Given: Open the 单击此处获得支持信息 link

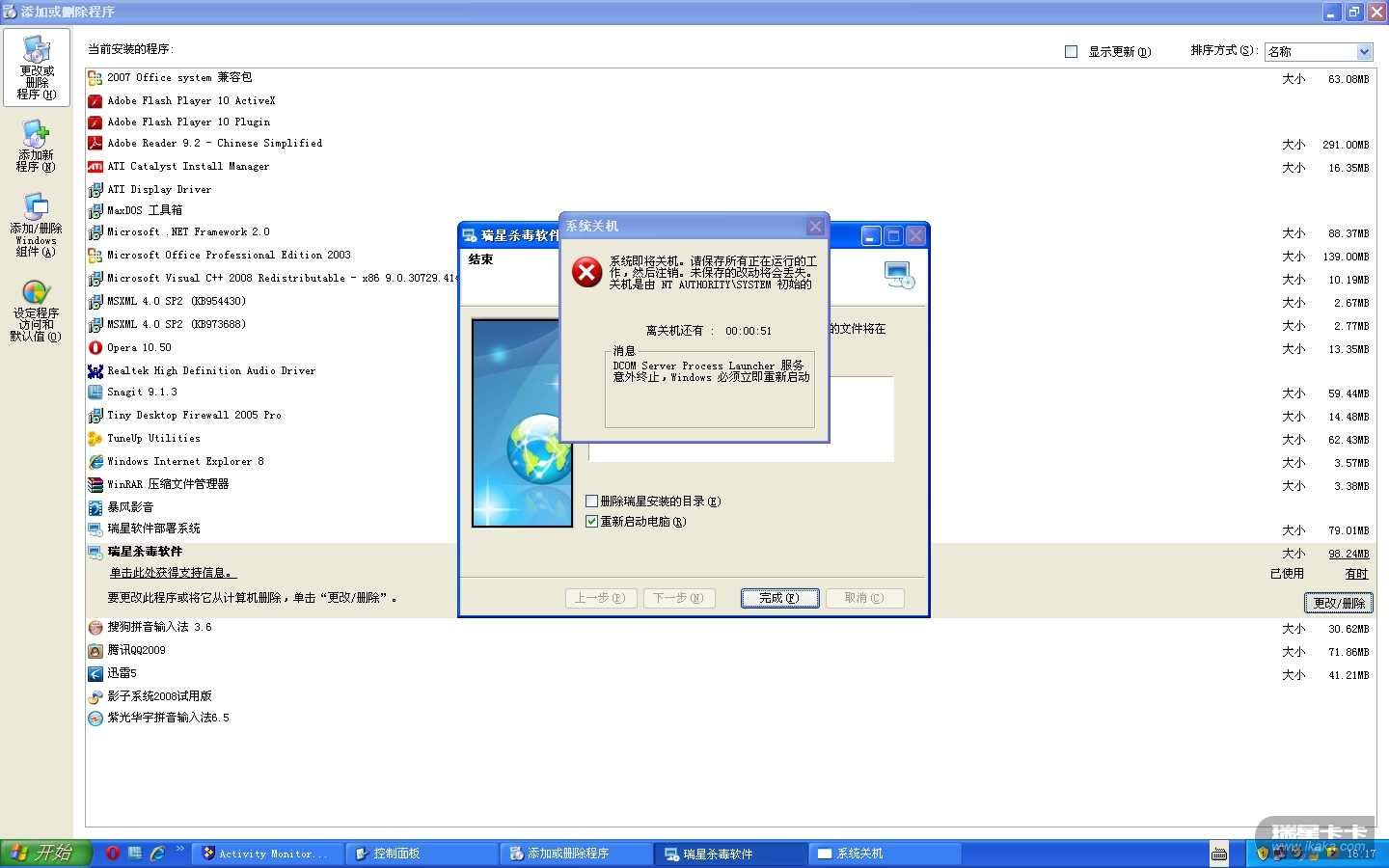Looking at the screenshot, I should tap(171, 573).
